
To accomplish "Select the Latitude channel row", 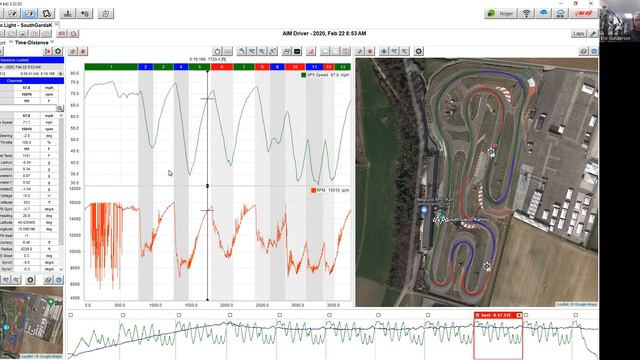I will point(29,222).
